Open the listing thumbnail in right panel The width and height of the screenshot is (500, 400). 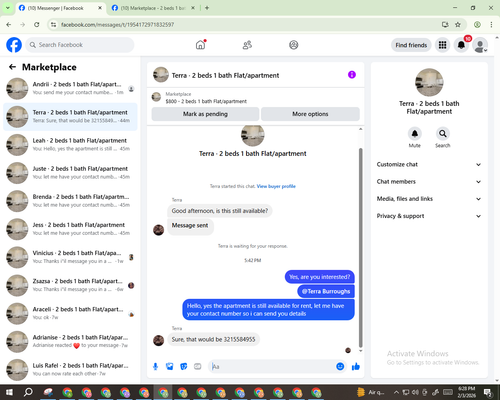(429, 82)
